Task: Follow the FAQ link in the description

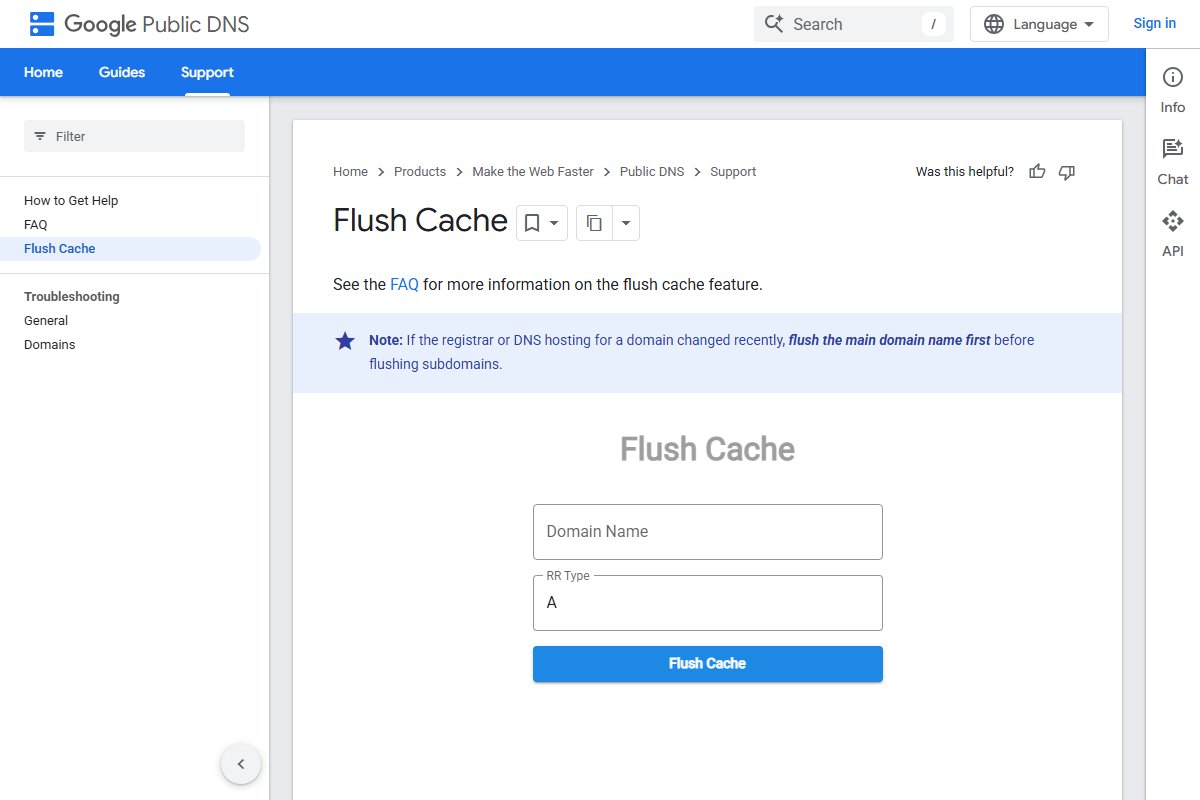Action: pos(404,284)
